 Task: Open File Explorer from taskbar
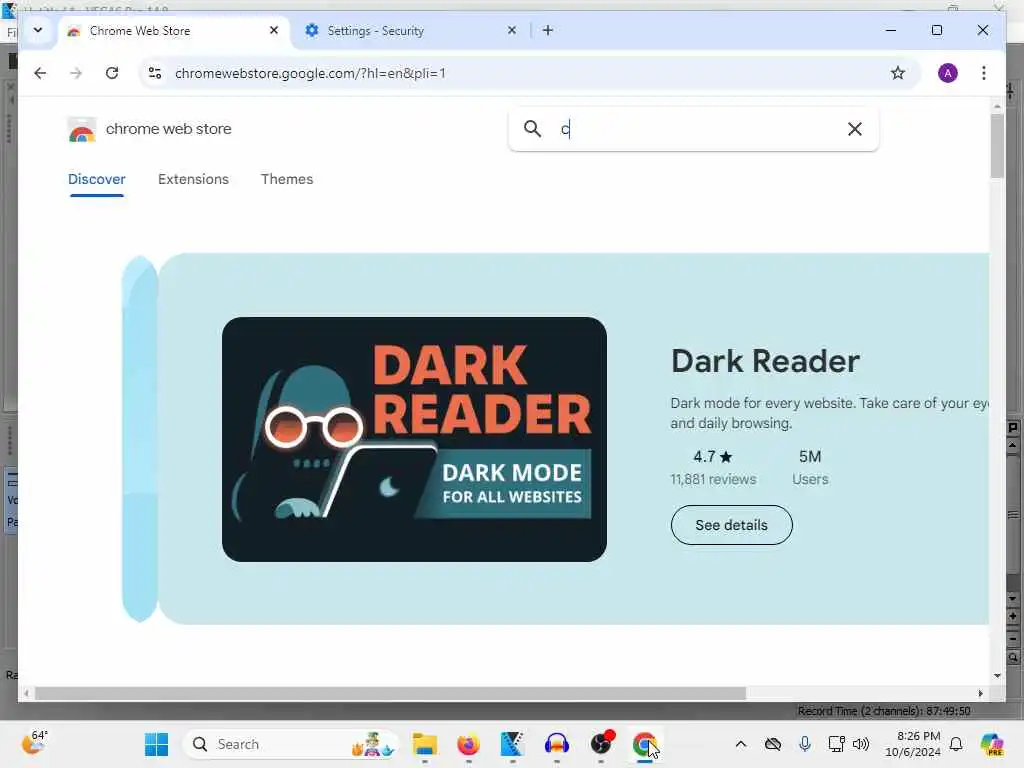pos(424,744)
